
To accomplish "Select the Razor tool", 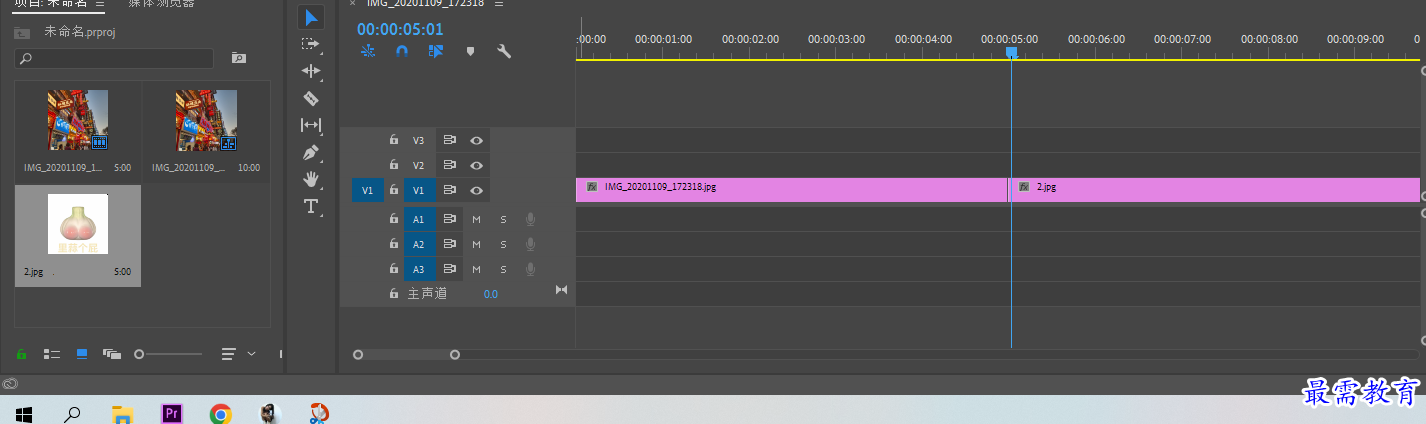I will [311, 98].
